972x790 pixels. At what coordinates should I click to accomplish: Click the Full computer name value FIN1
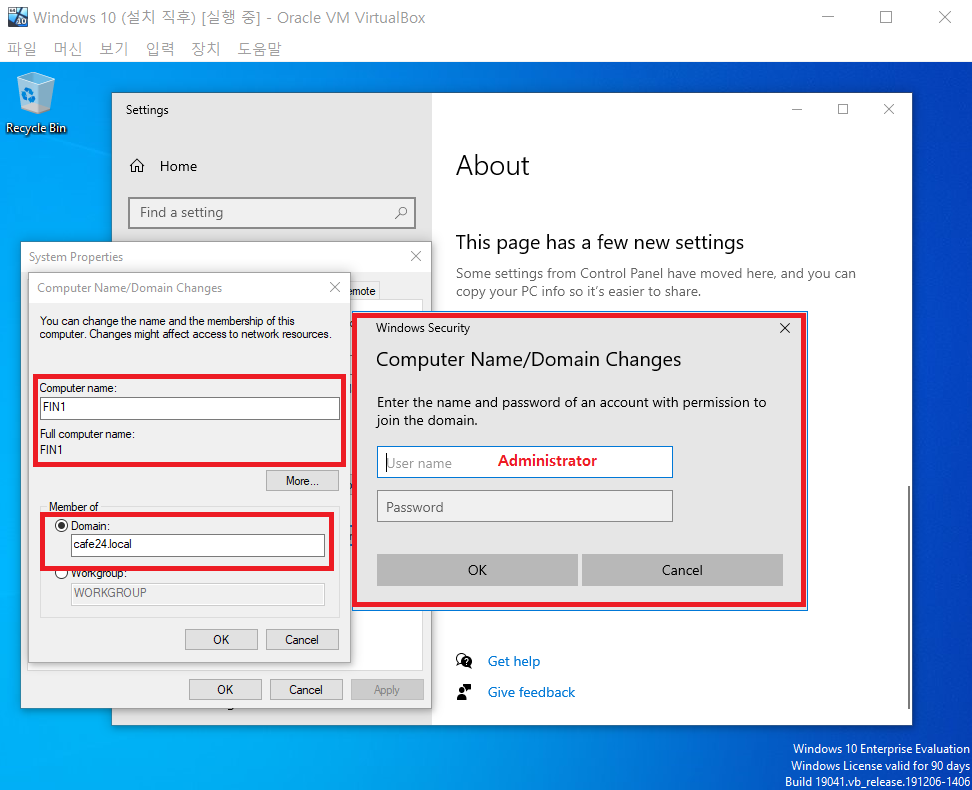[x=51, y=450]
